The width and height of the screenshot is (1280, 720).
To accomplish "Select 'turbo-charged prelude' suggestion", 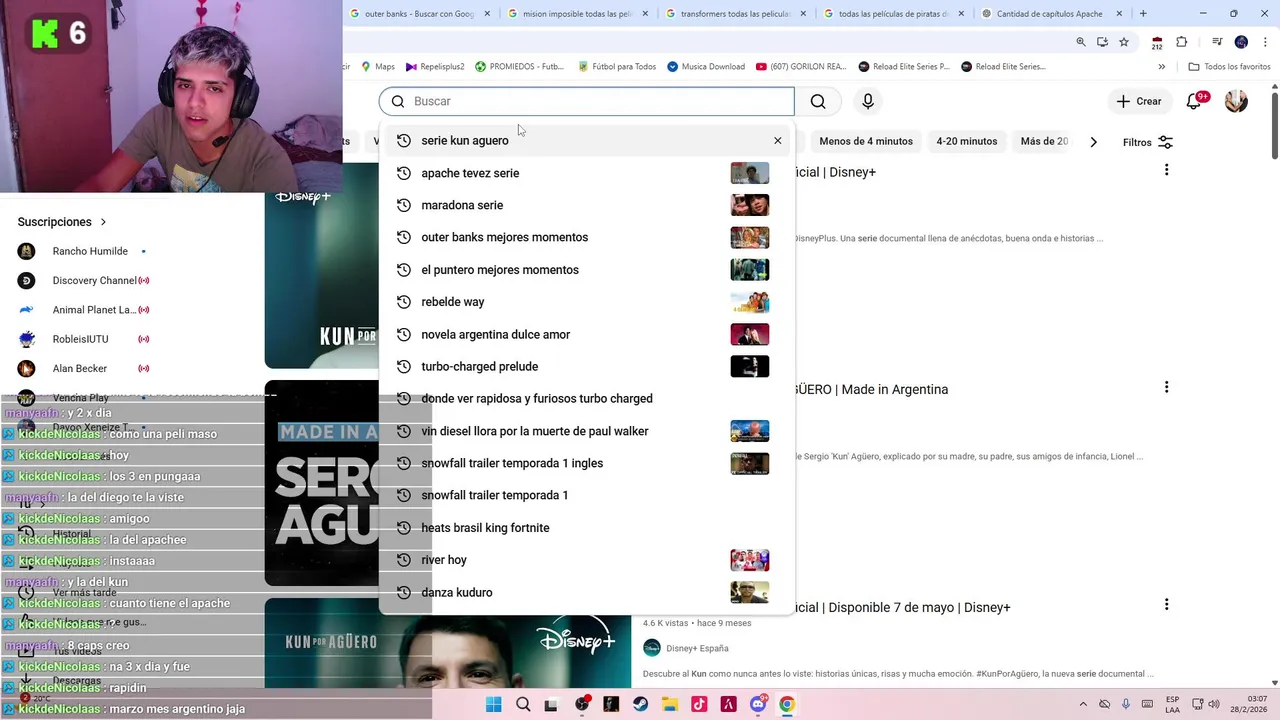I will [x=586, y=366].
